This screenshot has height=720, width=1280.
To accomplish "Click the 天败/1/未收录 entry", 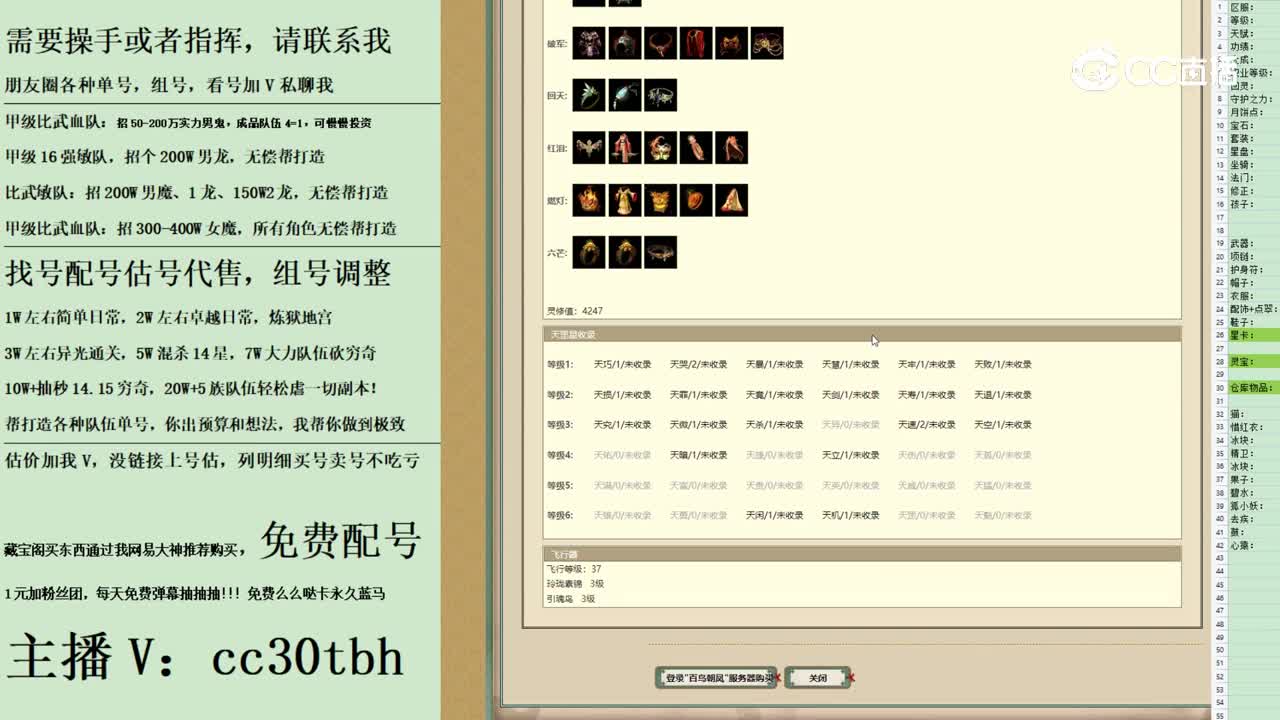I will click(x=1002, y=365).
